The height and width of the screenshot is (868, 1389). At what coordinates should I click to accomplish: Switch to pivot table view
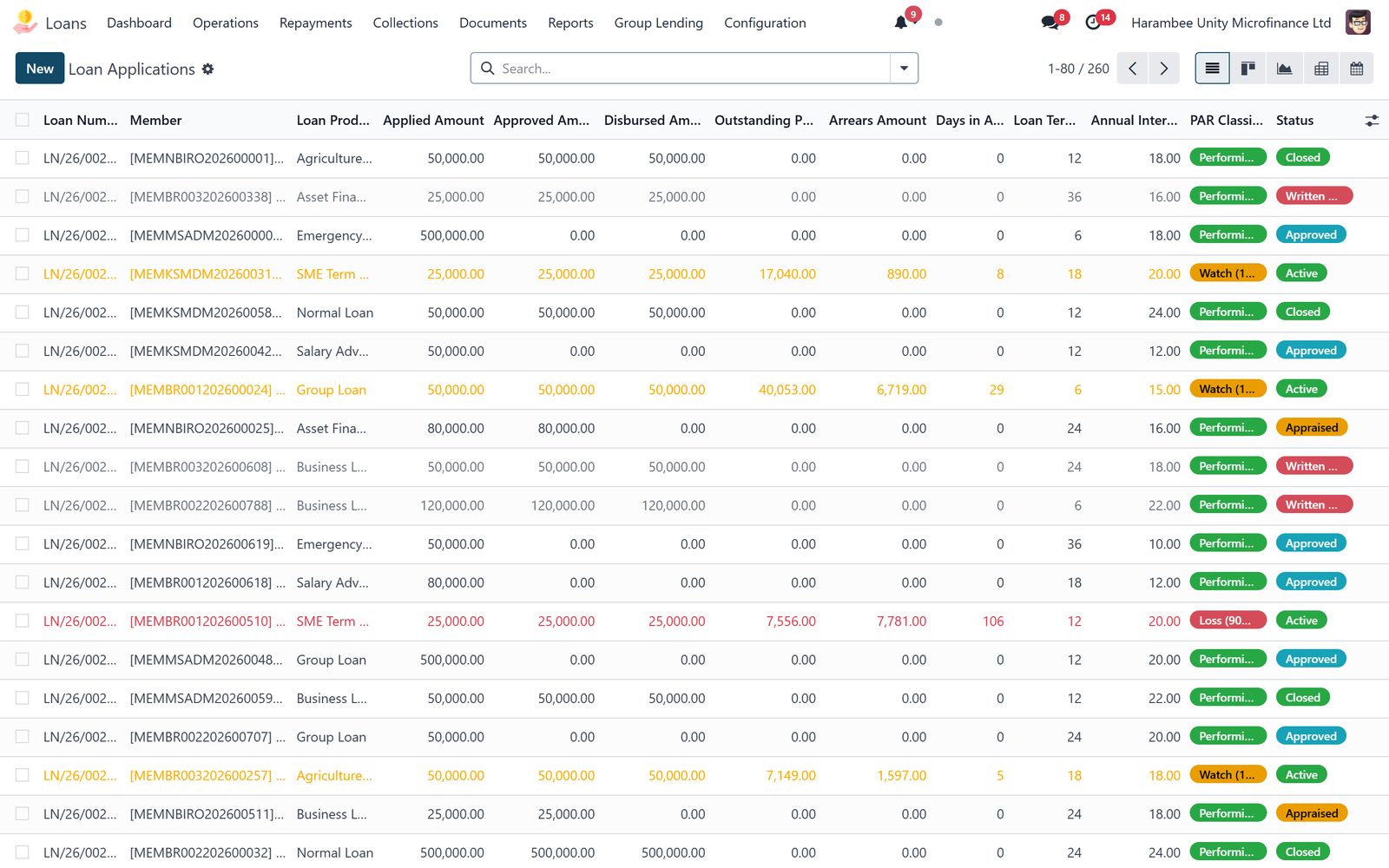click(1321, 69)
